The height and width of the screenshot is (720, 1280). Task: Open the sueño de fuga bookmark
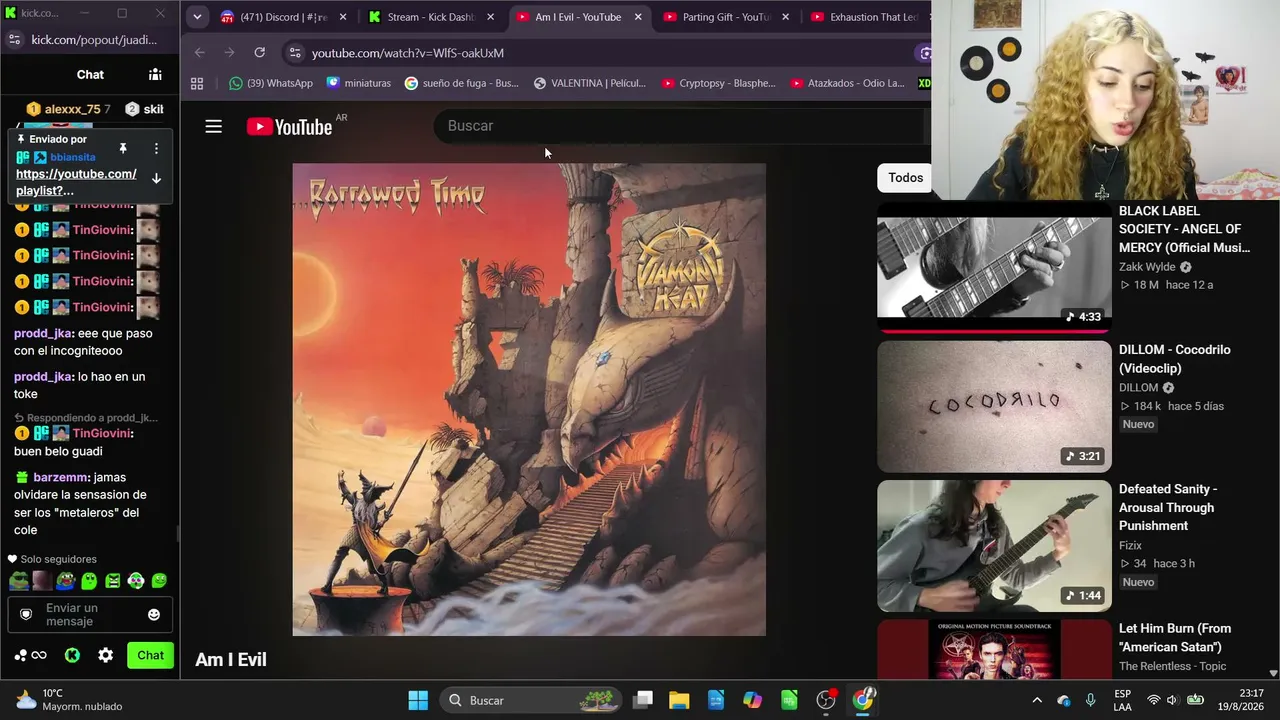(462, 83)
